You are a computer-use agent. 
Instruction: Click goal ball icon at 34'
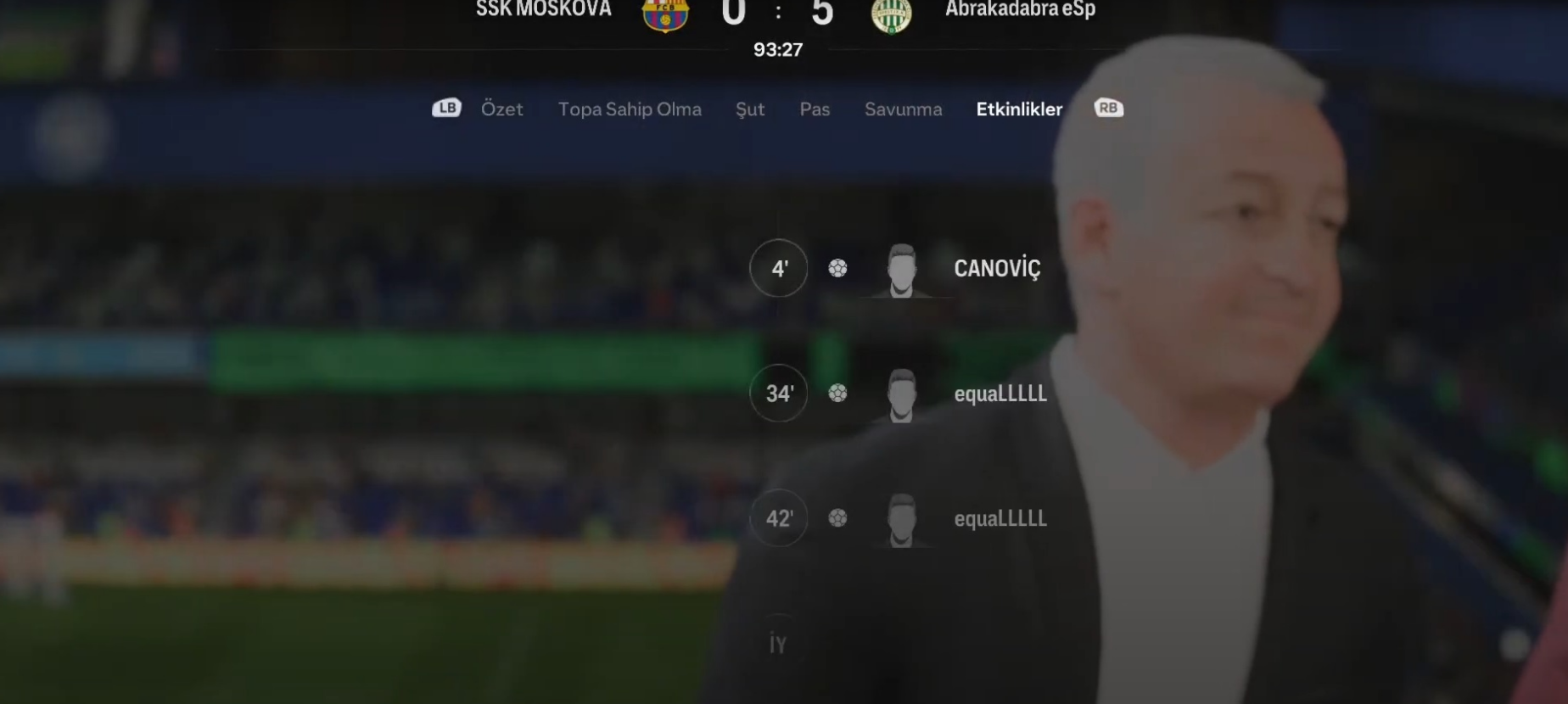837,394
